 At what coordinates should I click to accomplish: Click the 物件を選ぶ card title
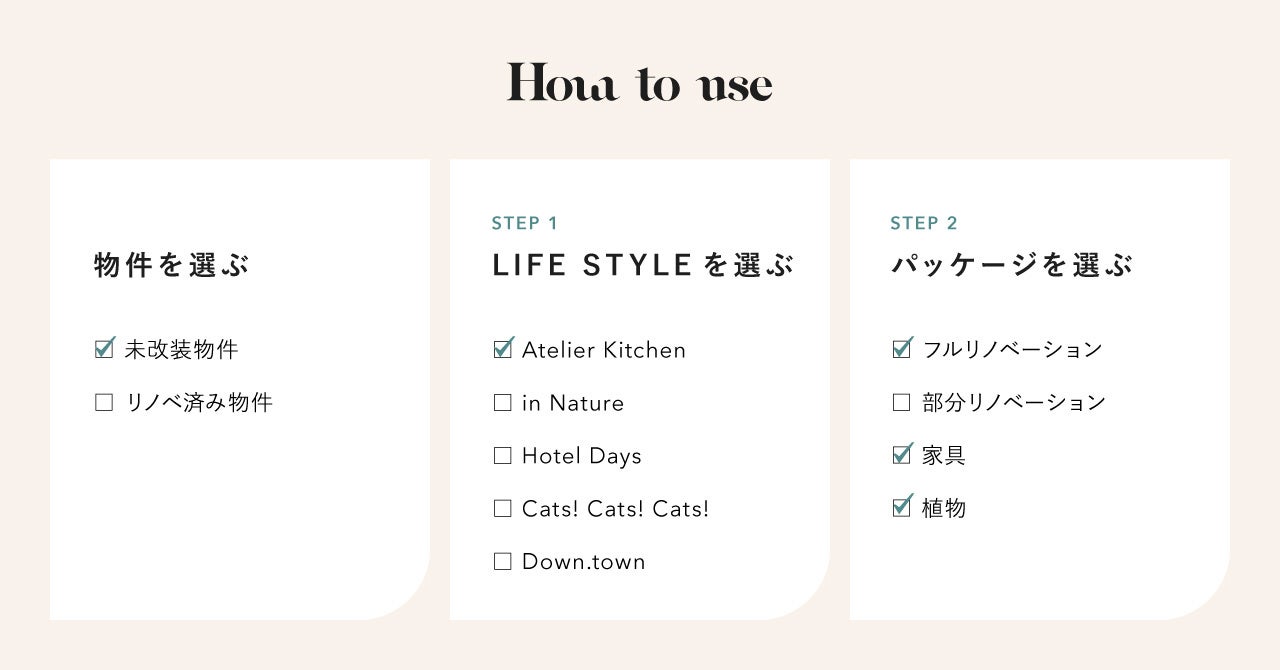pyautogui.click(x=171, y=266)
